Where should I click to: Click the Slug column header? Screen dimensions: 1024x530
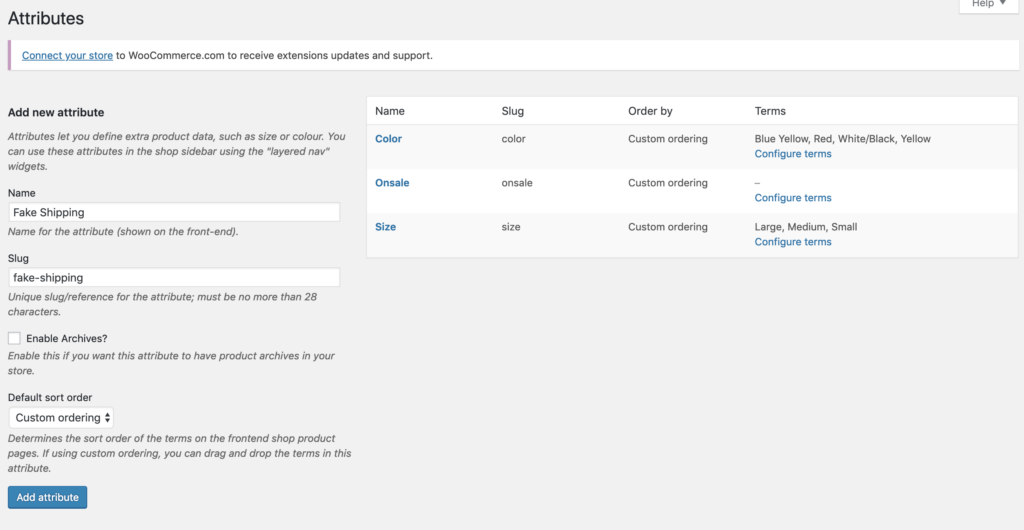coord(512,111)
